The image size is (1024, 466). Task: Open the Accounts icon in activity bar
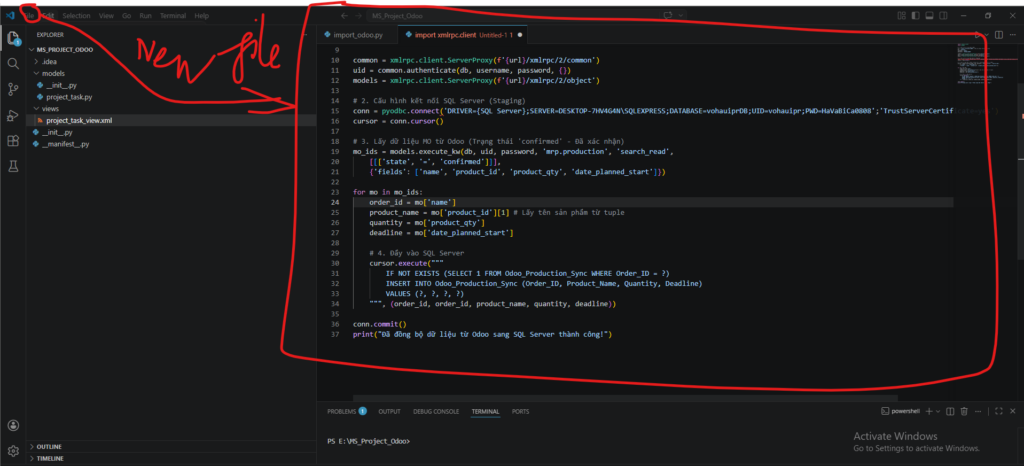tap(13, 425)
